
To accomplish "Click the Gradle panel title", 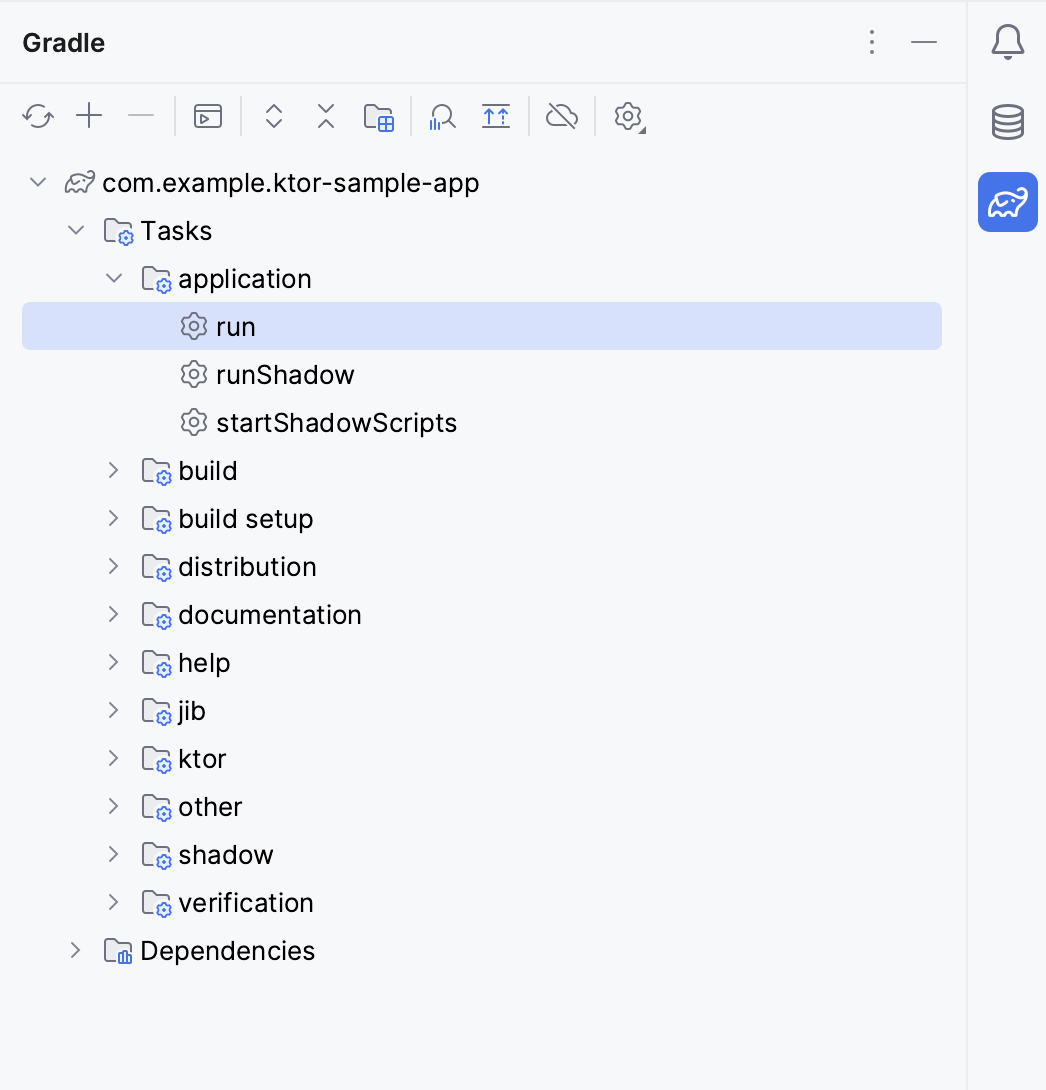I will (x=63, y=43).
